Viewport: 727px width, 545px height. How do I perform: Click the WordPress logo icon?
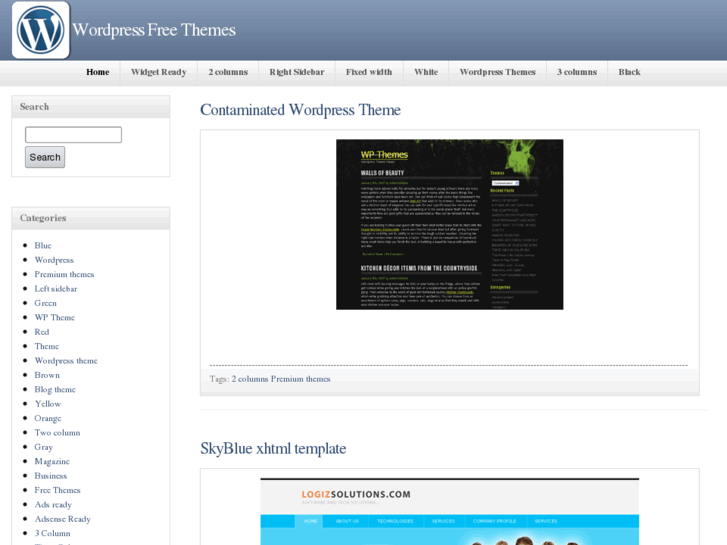(41, 30)
